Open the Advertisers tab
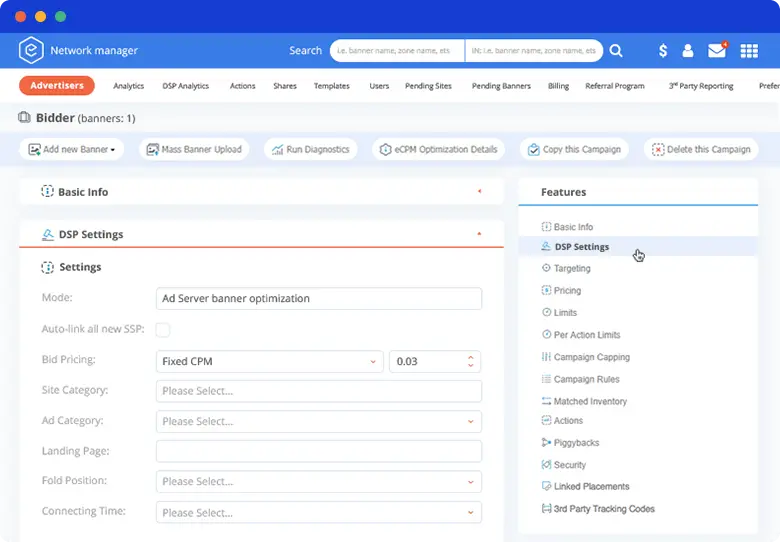780x542 pixels. 57,86
